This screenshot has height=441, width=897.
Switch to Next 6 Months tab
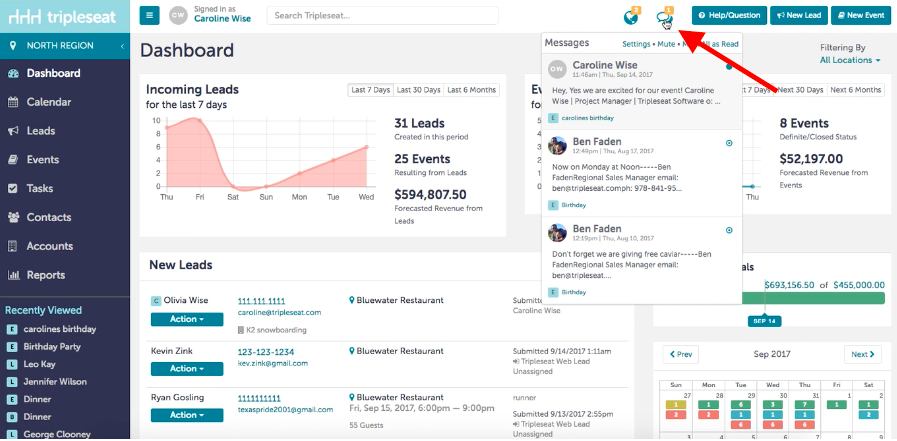[855, 90]
